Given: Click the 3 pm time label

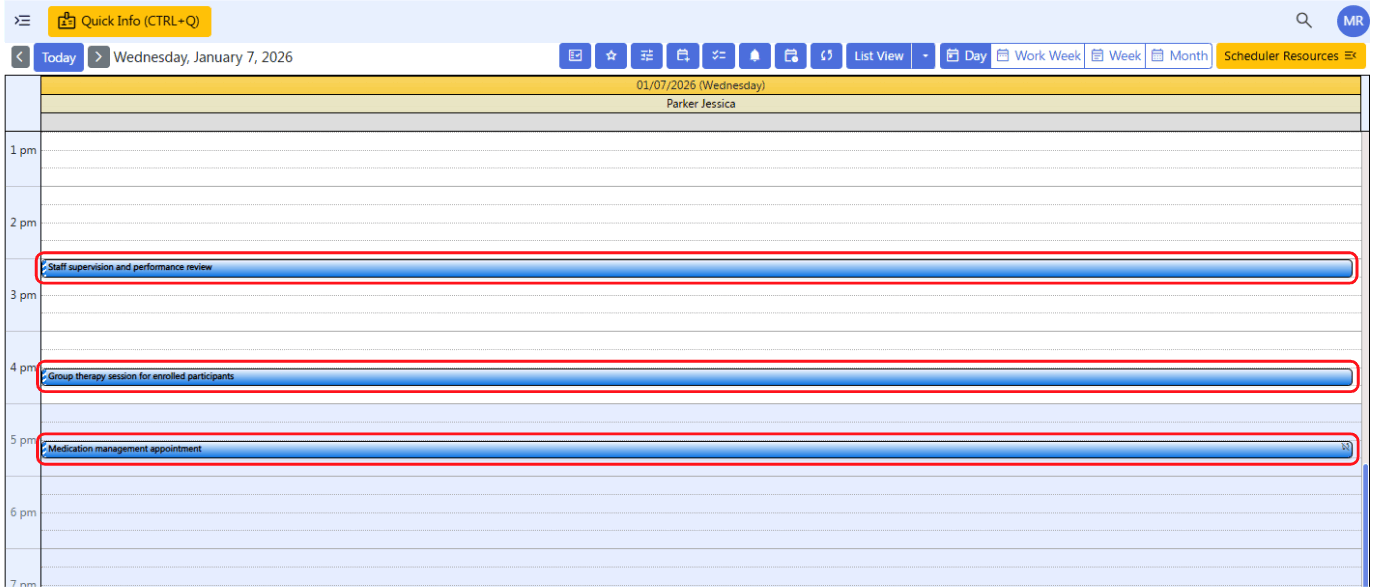Looking at the screenshot, I should click(23, 295).
